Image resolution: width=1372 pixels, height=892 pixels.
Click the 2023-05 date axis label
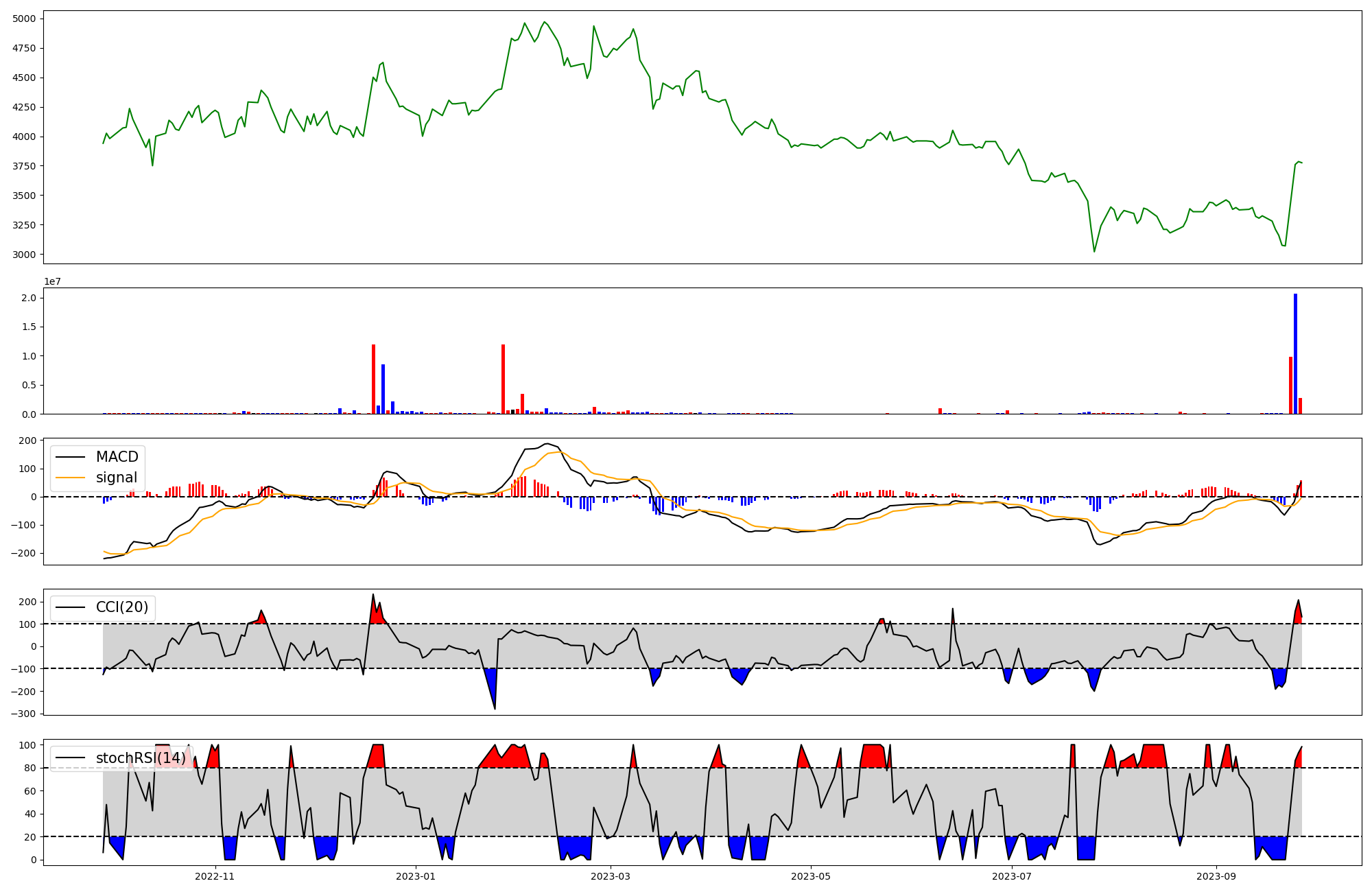coord(811,876)
